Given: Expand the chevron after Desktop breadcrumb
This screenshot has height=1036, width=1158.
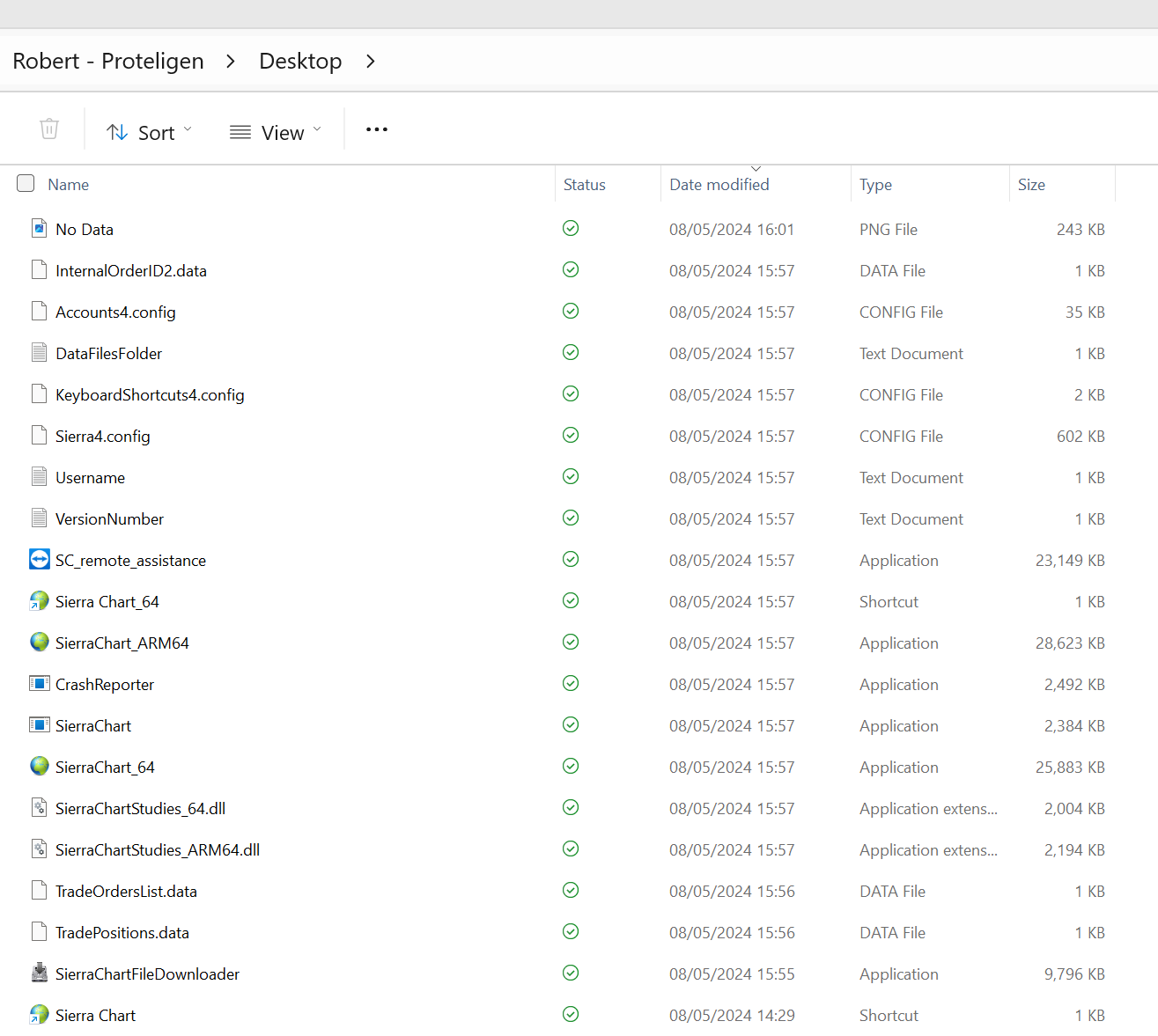Looking at the screenshot, I should point(371,61).
